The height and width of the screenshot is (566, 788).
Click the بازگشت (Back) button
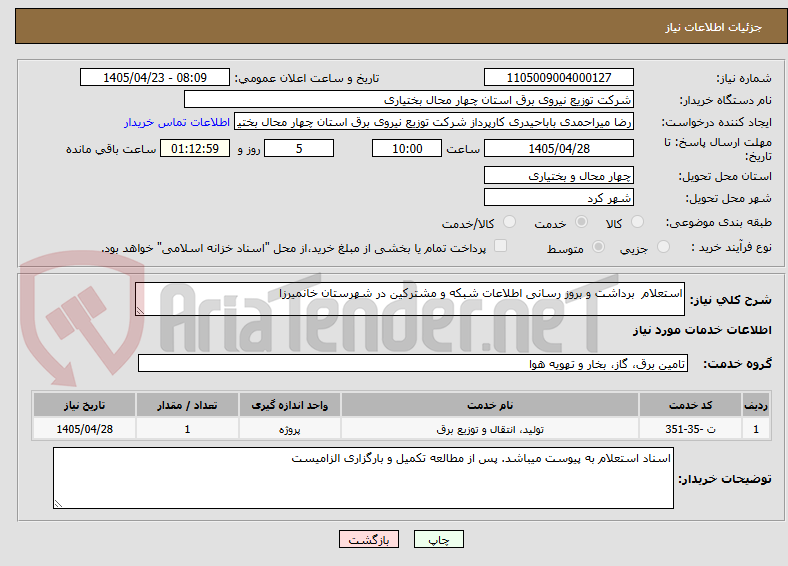point(369,539)
